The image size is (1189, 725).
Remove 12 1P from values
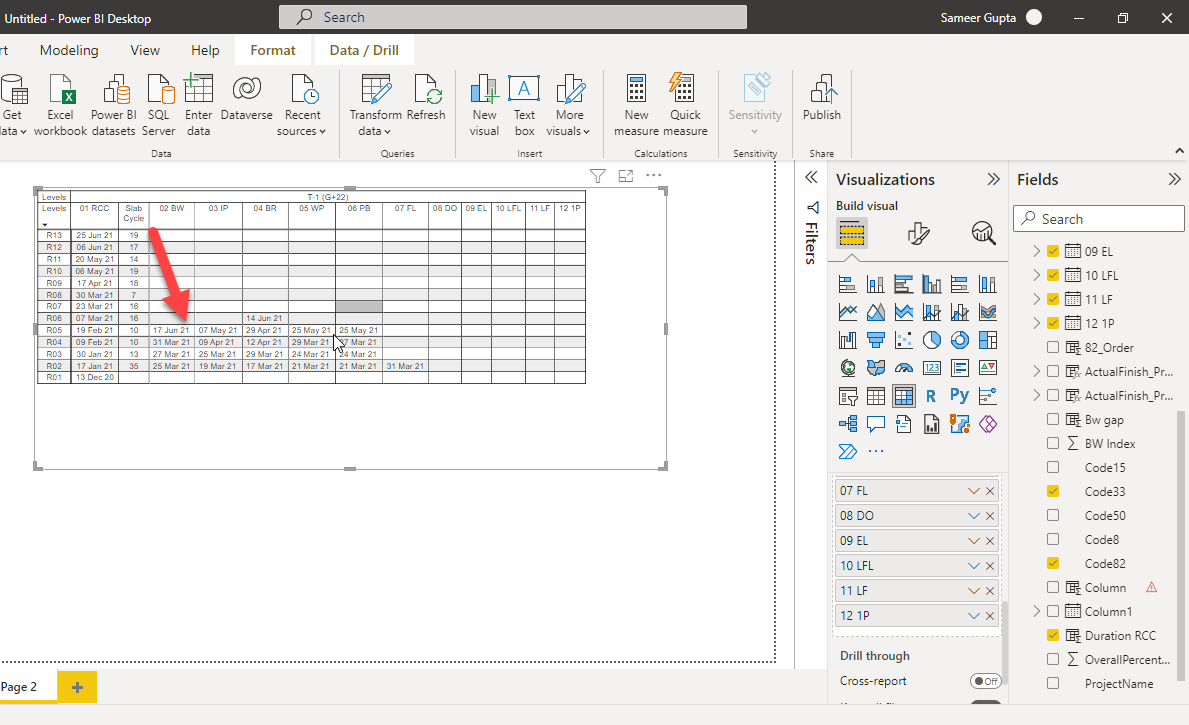pos(990,616)
